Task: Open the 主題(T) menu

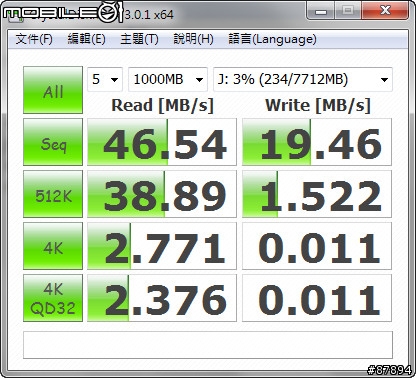Action: point(139,39)
